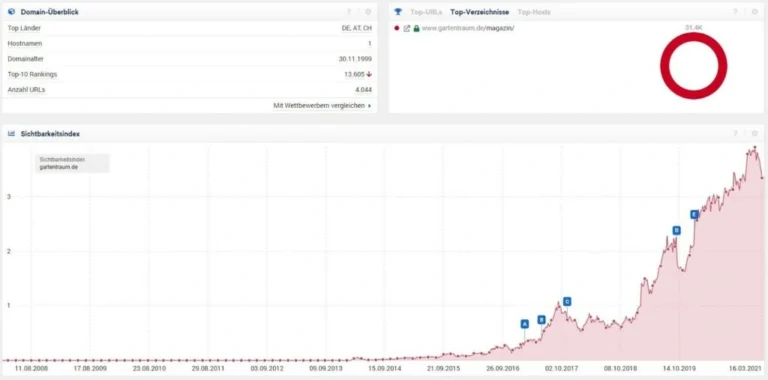Click the red down arrow beside Top-10 Rankings value
Viewport: 768px width, 380px height.
pos(369,74)
